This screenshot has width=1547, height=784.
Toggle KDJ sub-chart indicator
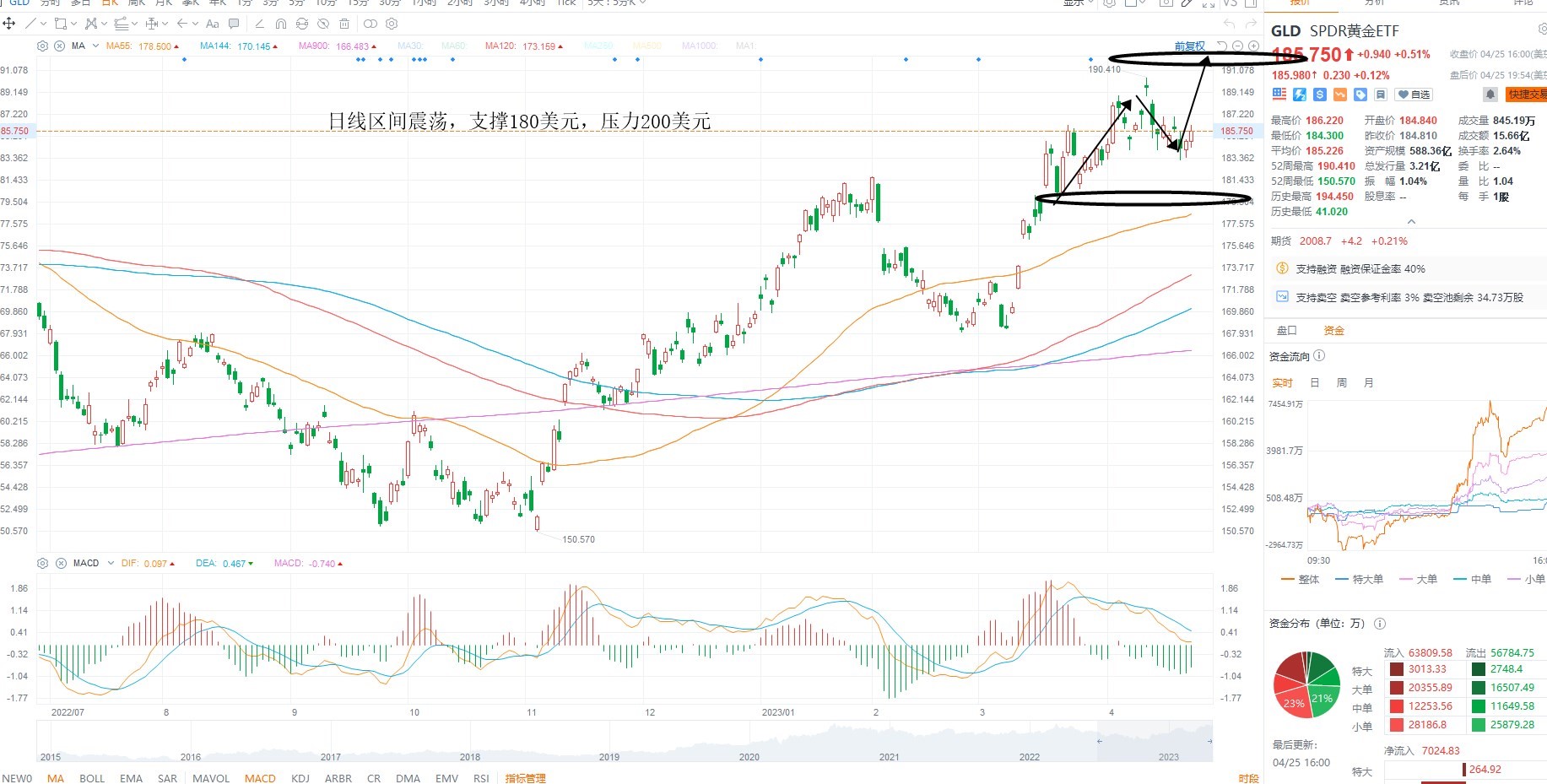[300, 778]
